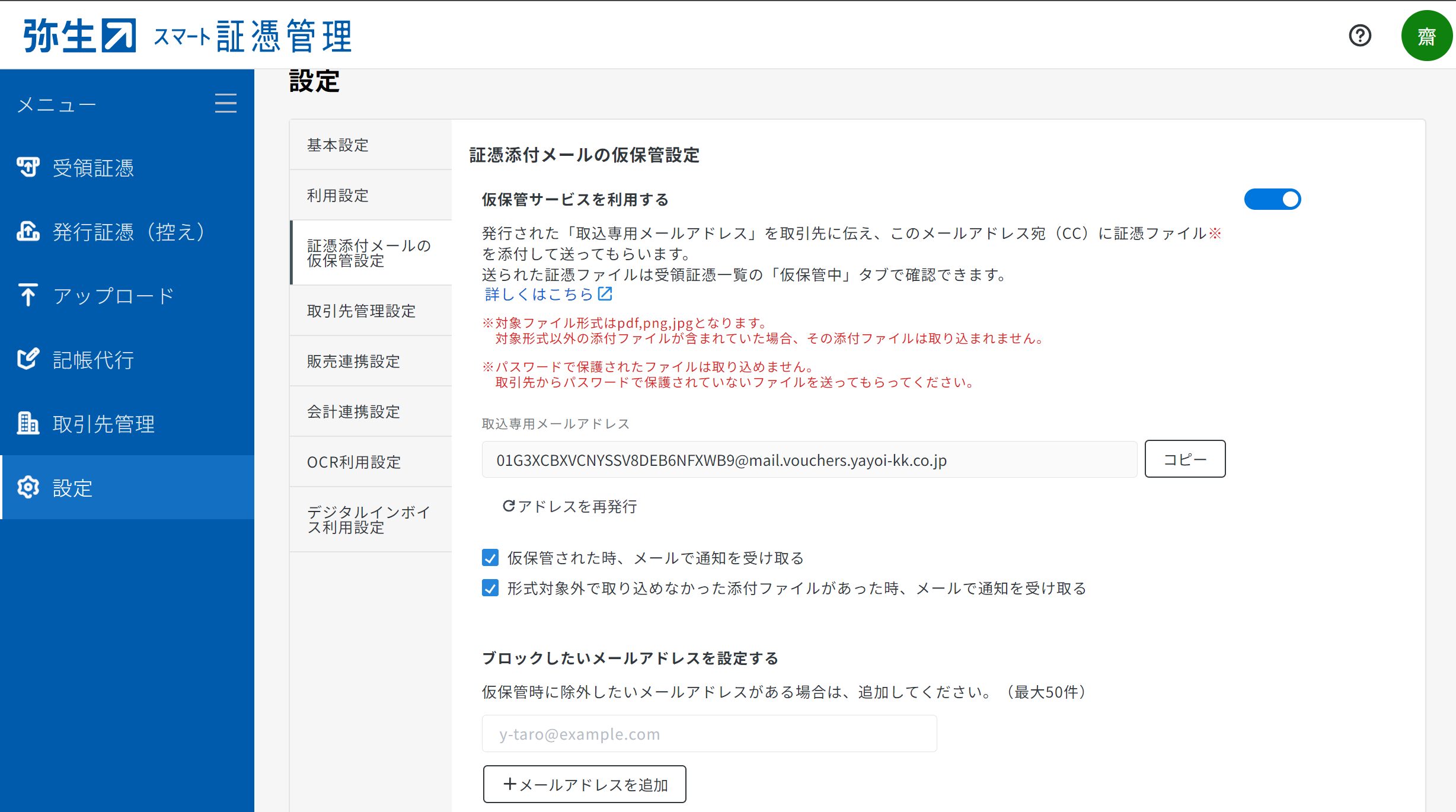Collapse the menu with the hamburger icon
Image resolution: width=1456 pixels, height=812 pixels.
pos(226,103)
